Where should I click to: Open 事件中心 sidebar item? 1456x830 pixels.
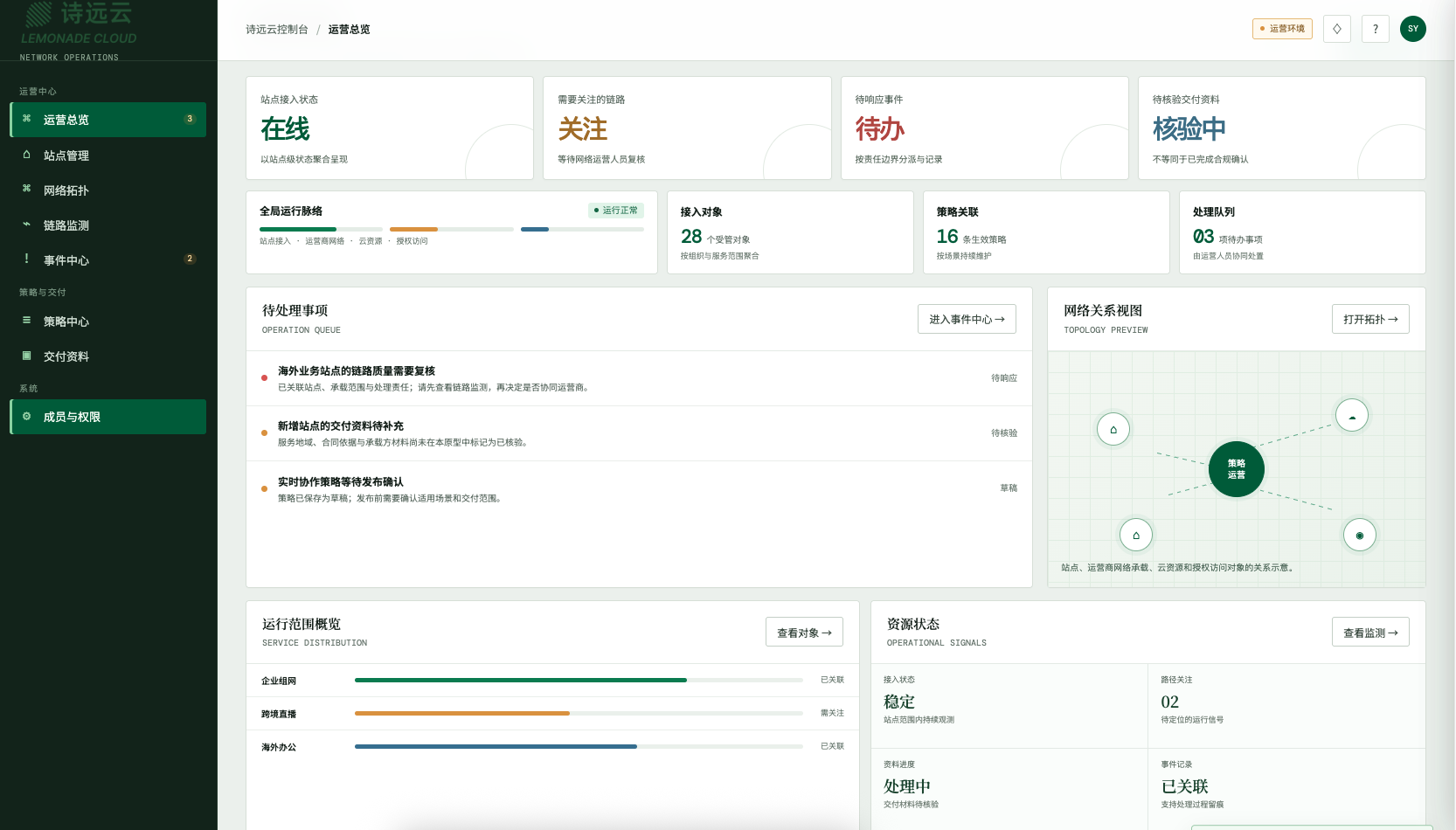(x=108, y=259)
